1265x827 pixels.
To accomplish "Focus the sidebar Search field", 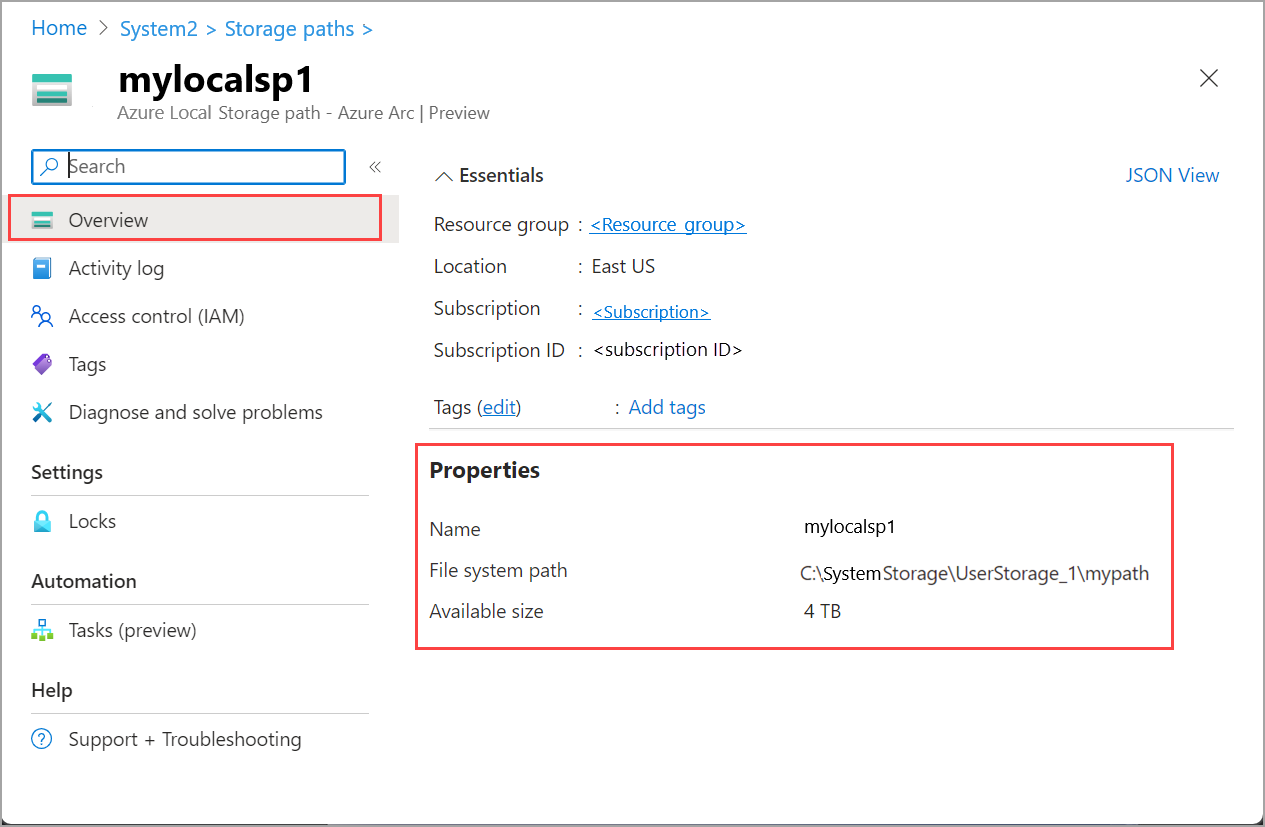I will 189,167.
